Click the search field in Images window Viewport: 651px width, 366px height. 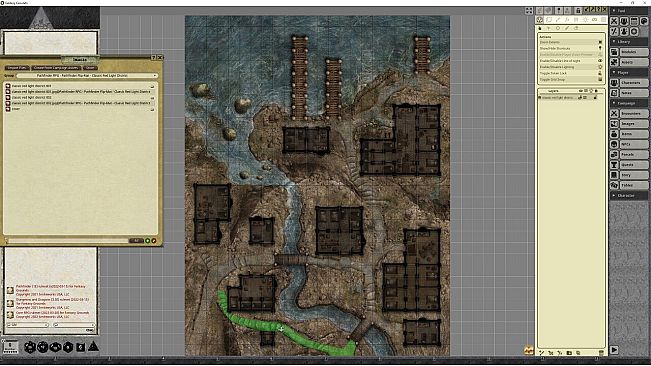tap(68, 241)
